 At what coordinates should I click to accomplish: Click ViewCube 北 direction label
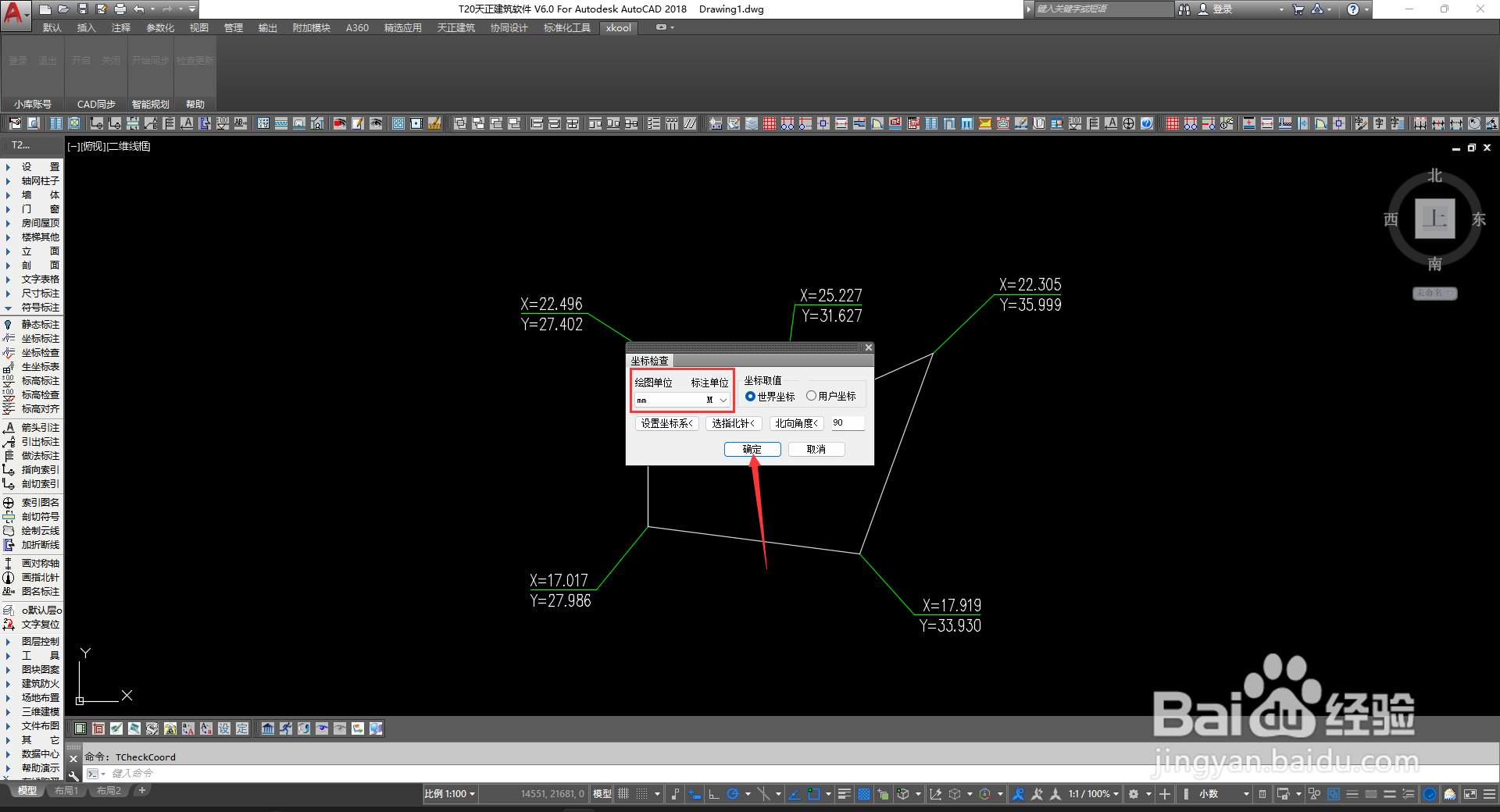pyautogui.click(x=1435, y=176)
